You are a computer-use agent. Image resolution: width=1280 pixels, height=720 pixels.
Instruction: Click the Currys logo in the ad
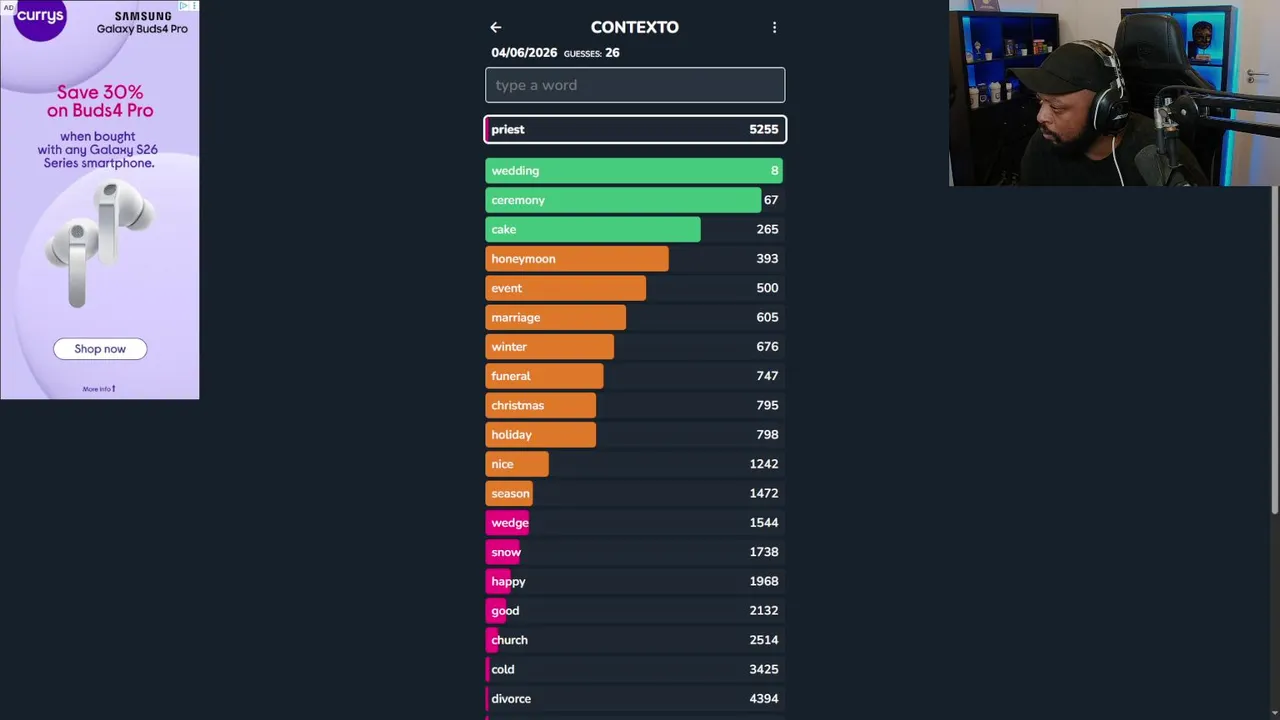[x=40, y=17]
